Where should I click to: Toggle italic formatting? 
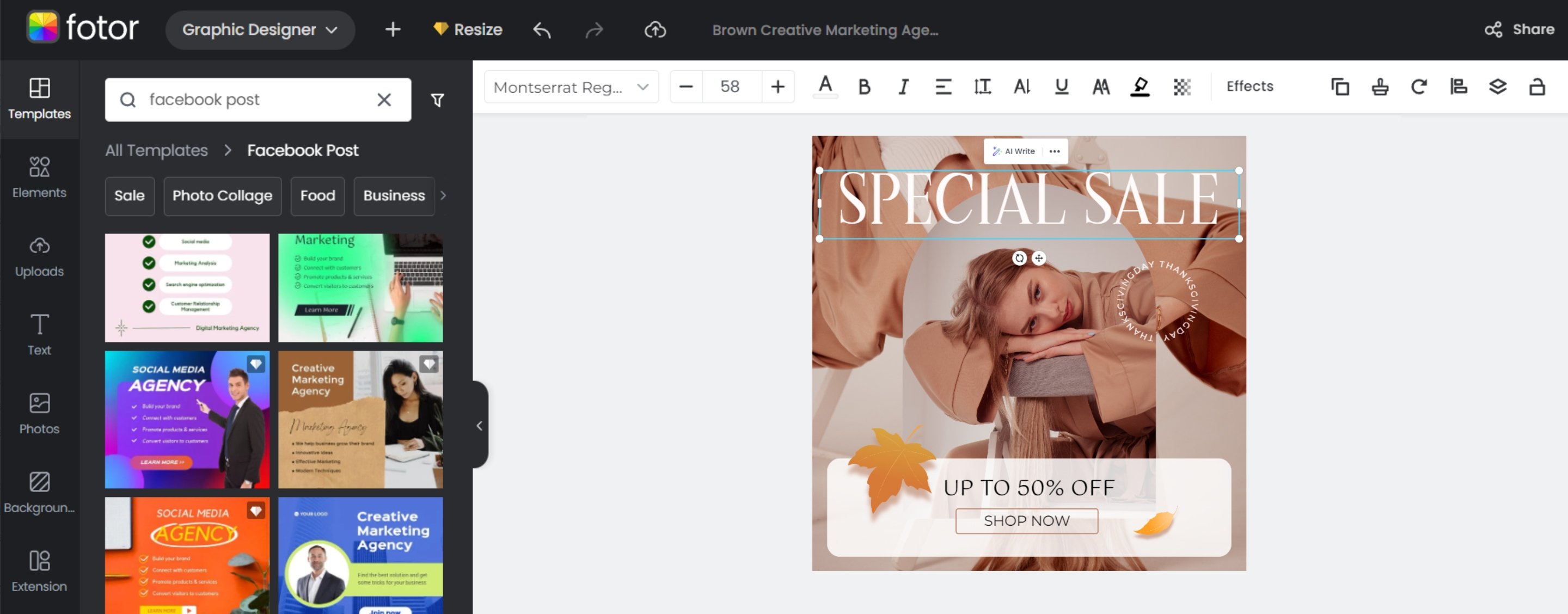[903, 87]
